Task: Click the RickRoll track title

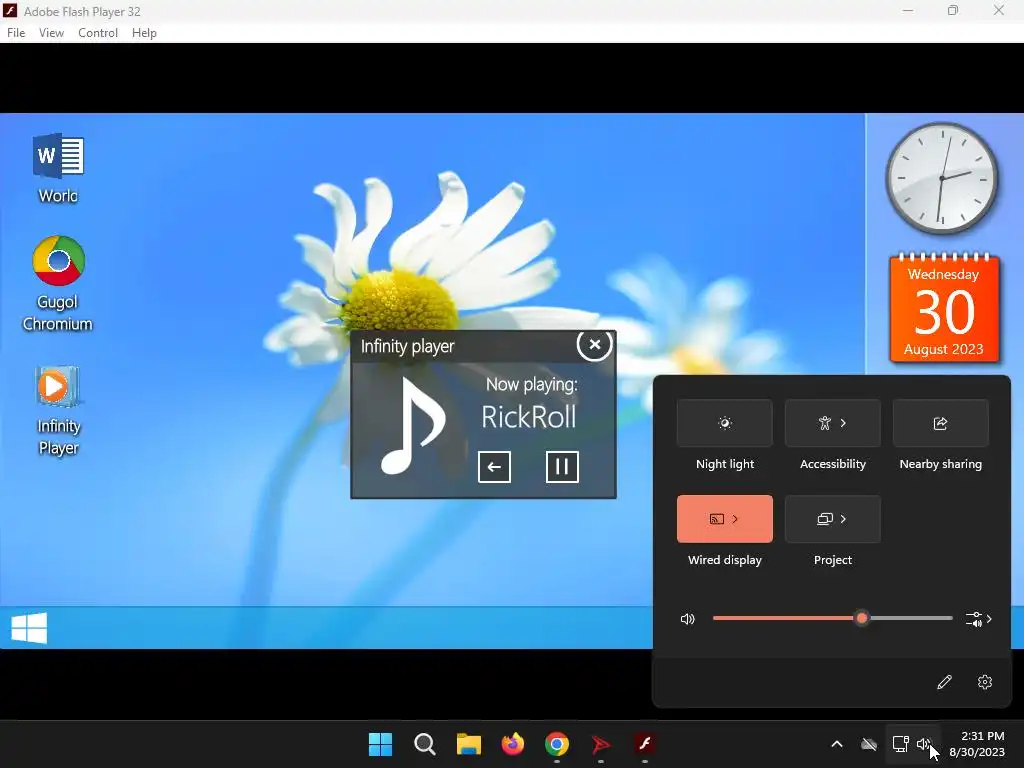Action: [x=529, y=417]
